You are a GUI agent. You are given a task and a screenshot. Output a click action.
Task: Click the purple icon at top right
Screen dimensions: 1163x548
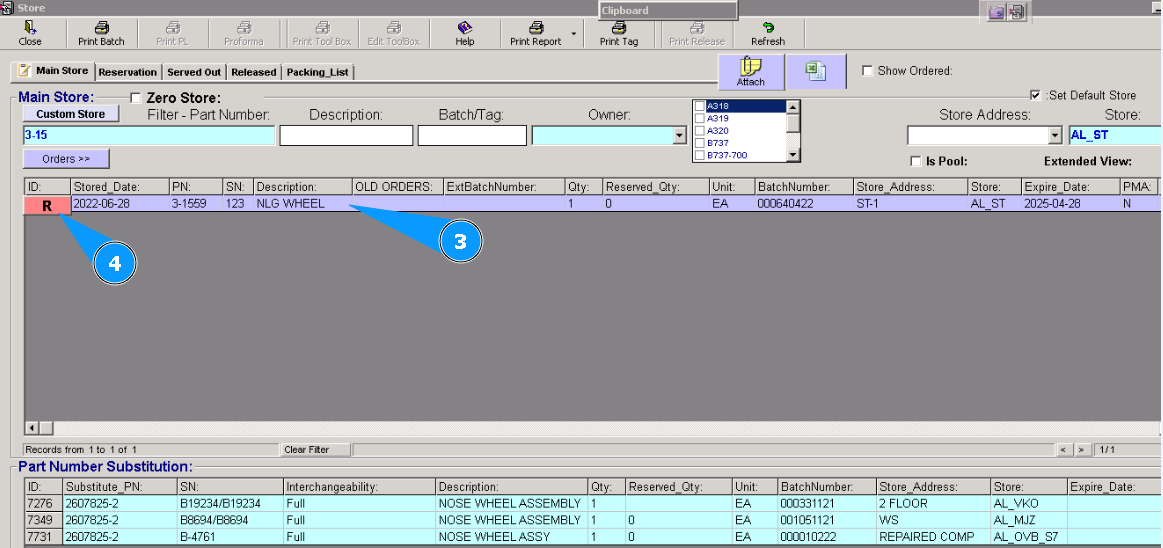998,13
